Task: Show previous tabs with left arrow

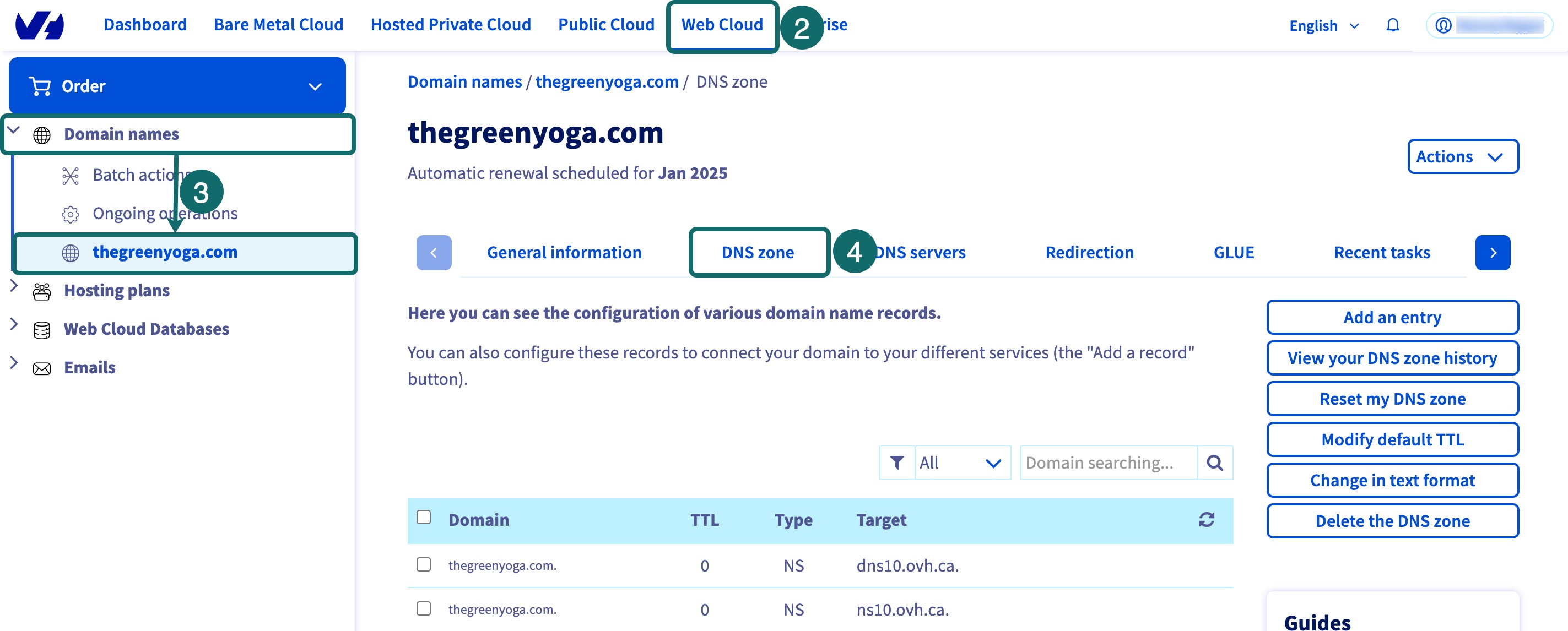Action: [x=434, y=253]
